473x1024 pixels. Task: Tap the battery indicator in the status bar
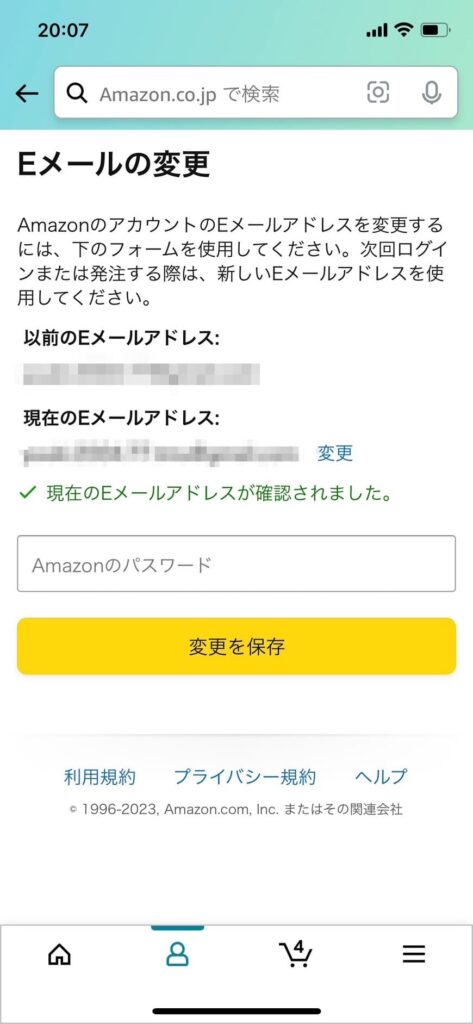pos(435,30)
